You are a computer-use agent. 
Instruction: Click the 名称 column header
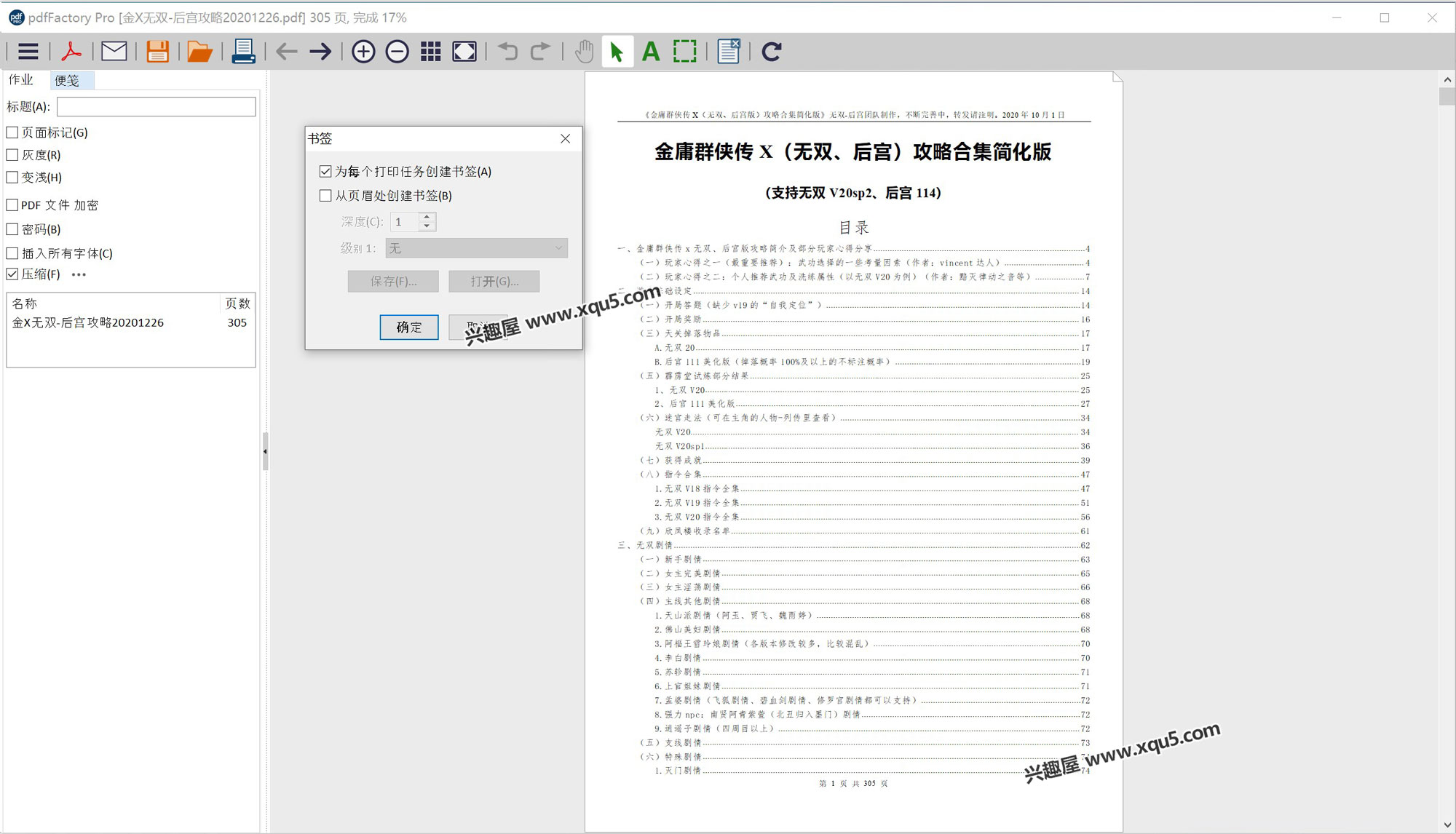113,303
